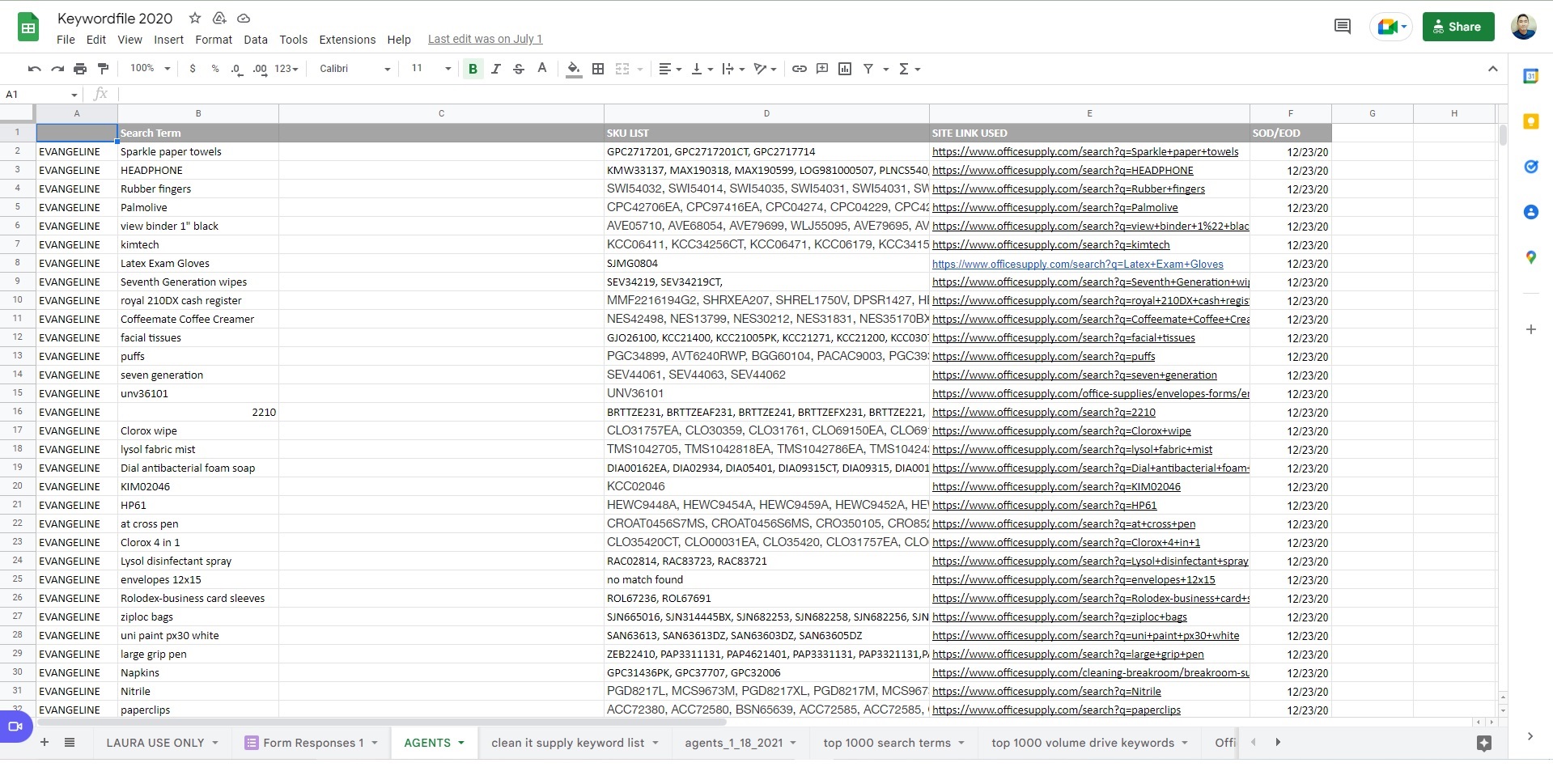Open more number formats dropdown
Image resolution: width=1553 pixels, height=784 pixels.
(286, 69)
